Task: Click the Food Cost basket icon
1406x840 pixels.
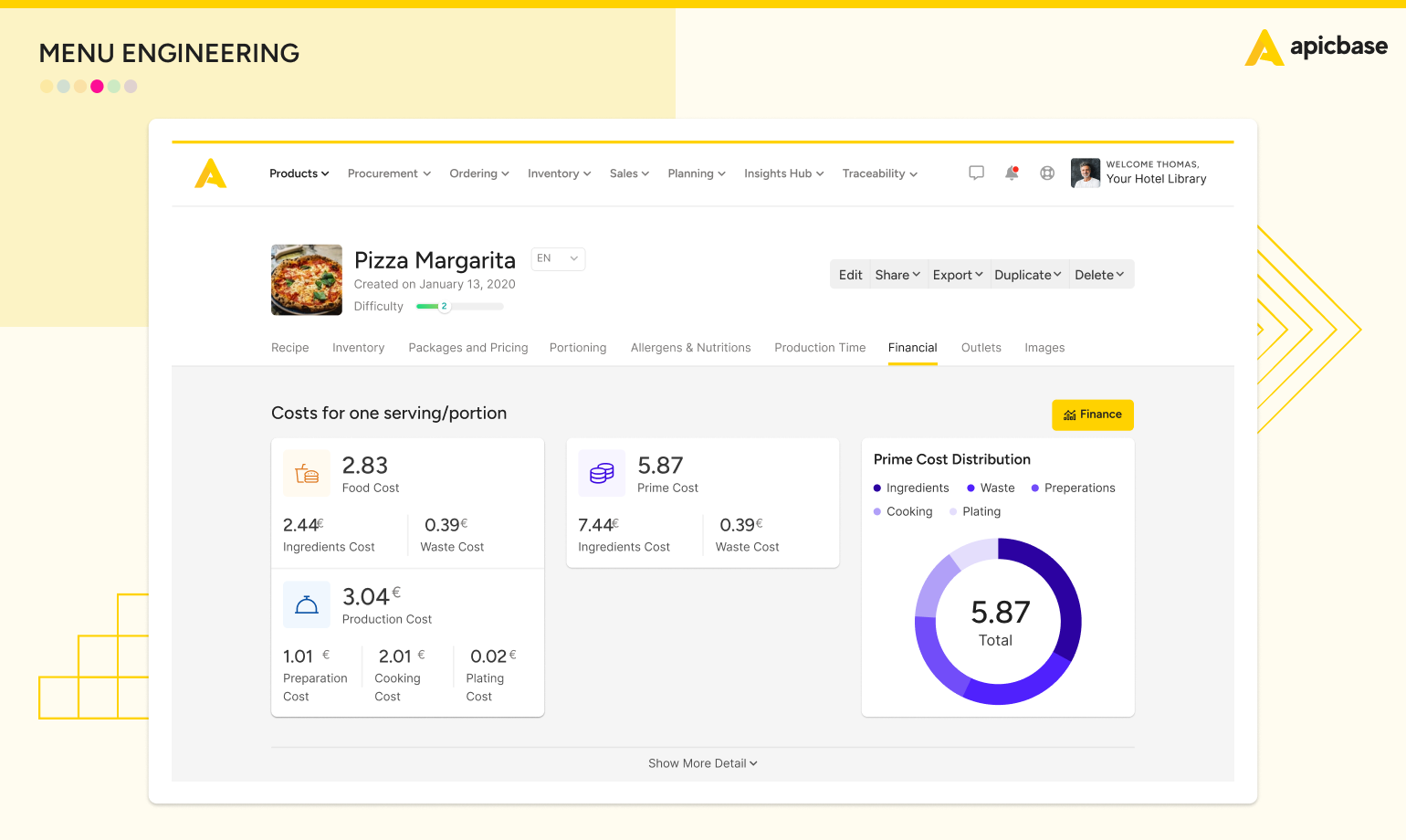Action: coord(307,473)
